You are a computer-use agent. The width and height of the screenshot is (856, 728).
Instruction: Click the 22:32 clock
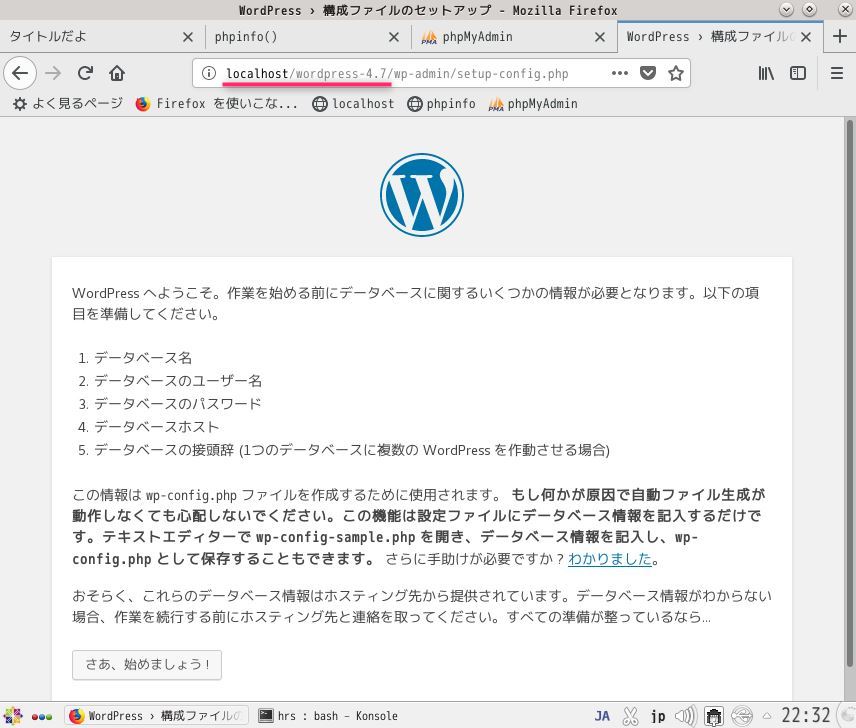click(x=806, y=715)
